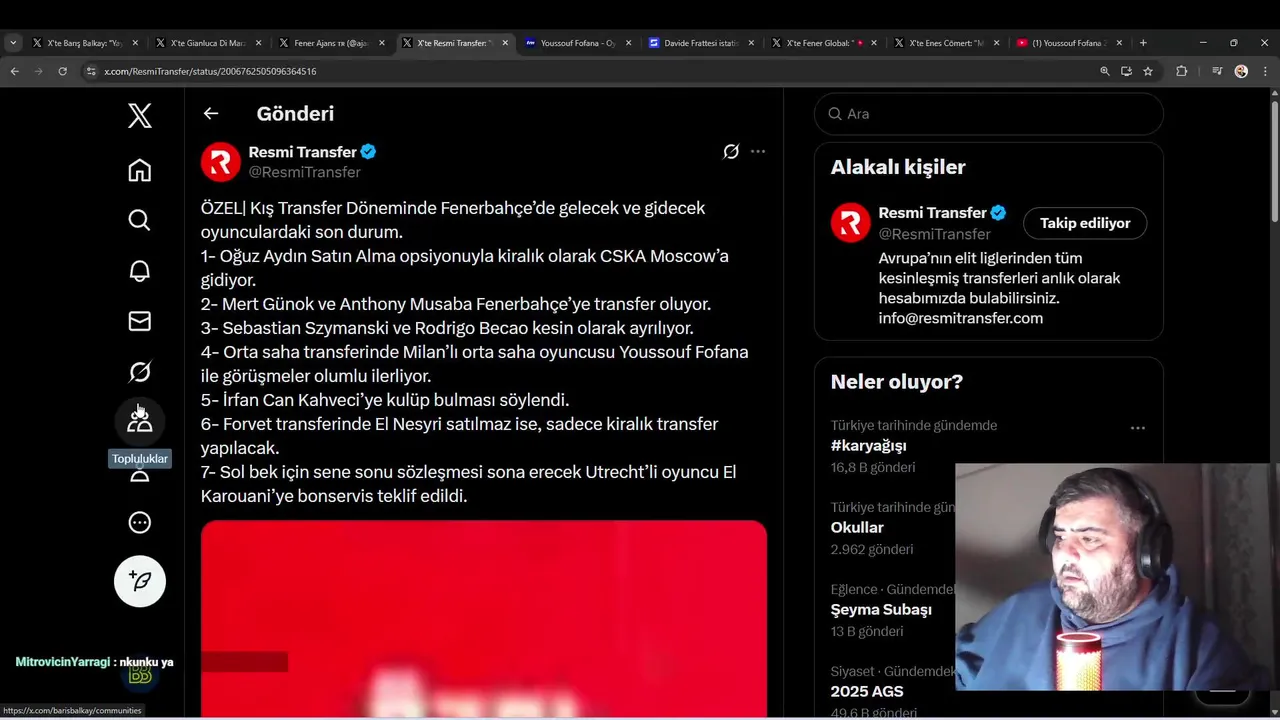1280x720 pixels.
Task: Click the "2.962 gönderi" count text
Action: pos(872,549)
